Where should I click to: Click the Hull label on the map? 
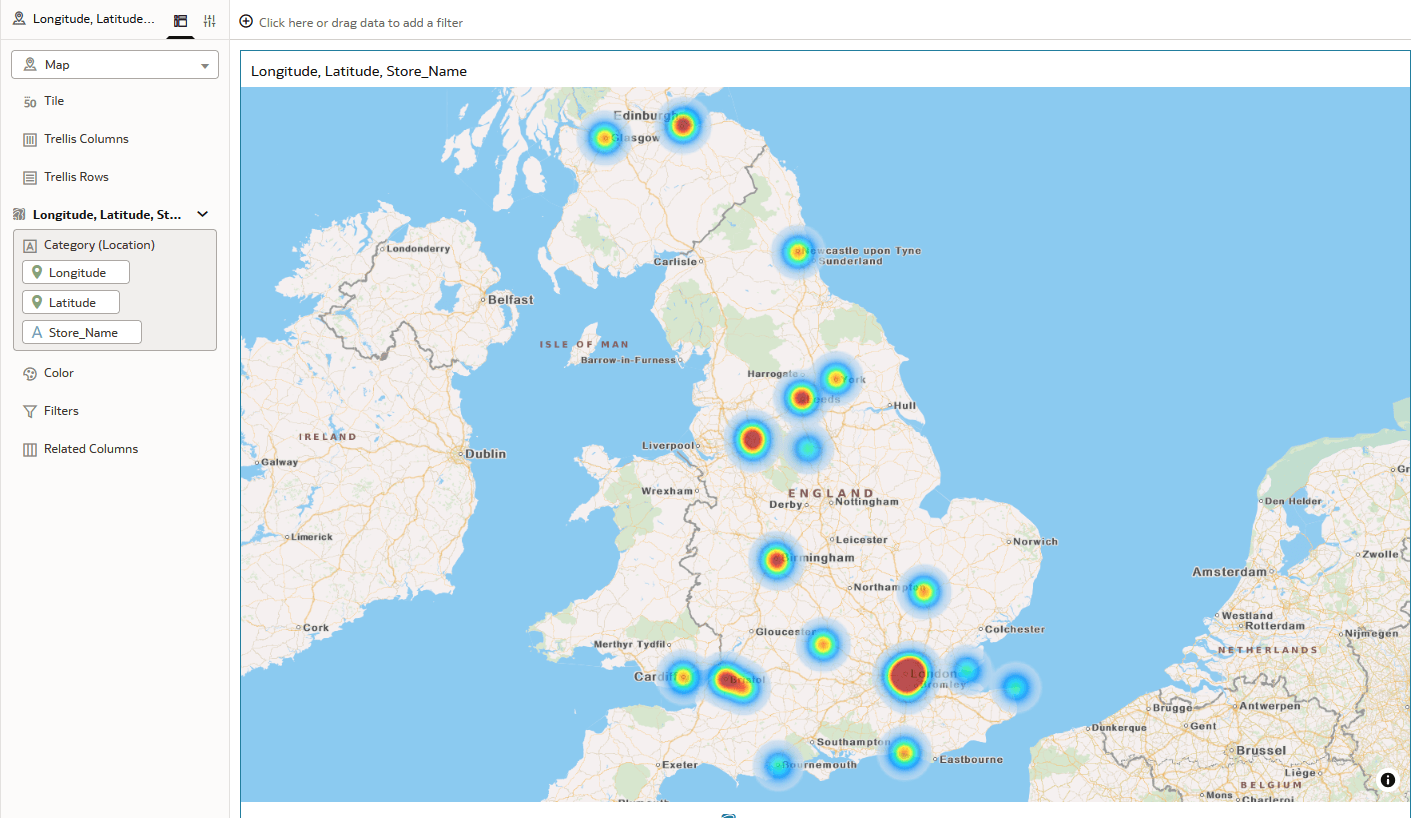point(904,406)
